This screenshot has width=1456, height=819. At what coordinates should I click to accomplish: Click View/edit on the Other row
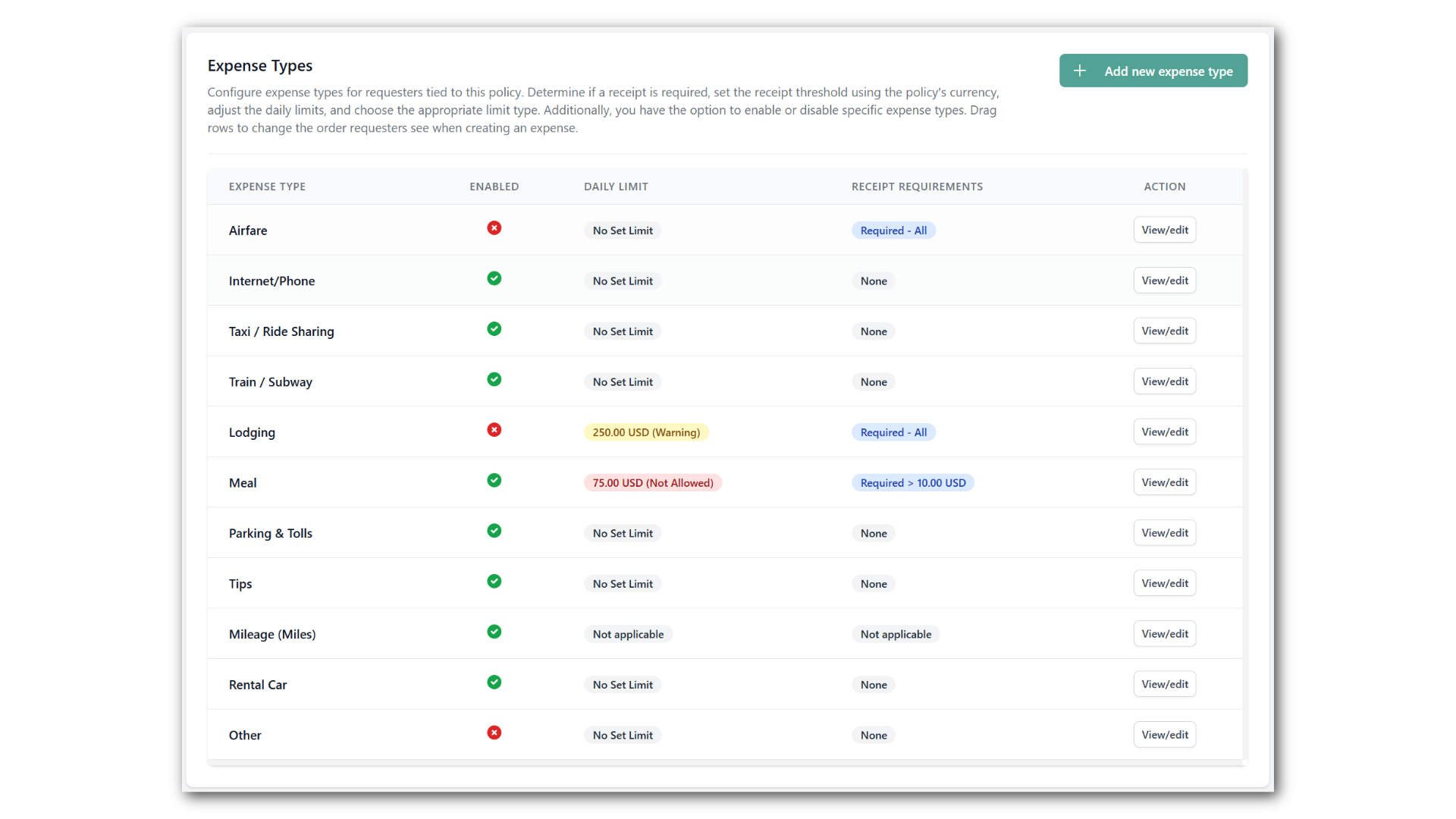[1164, 735]
